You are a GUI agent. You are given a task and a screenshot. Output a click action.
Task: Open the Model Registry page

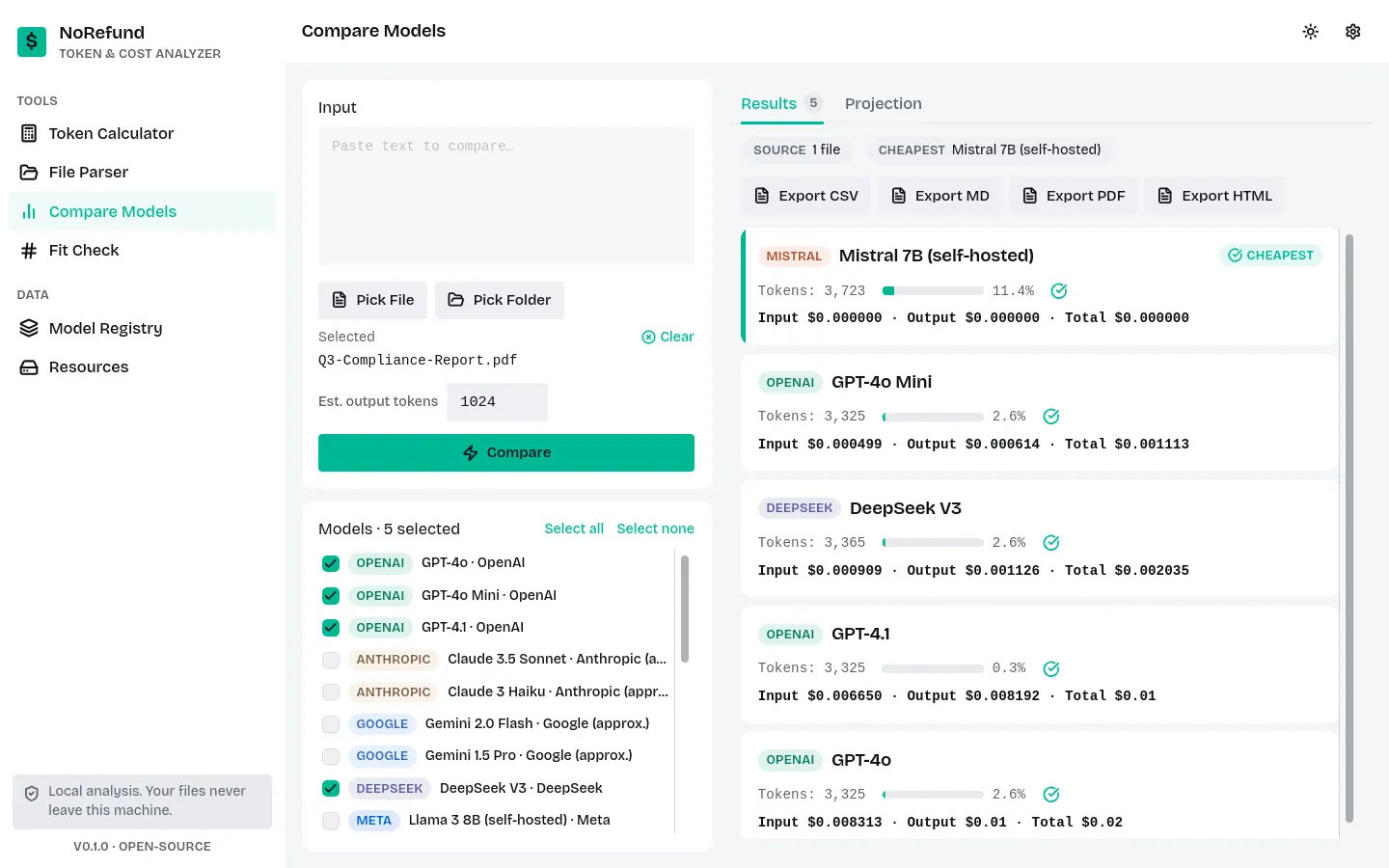point(142,328)
